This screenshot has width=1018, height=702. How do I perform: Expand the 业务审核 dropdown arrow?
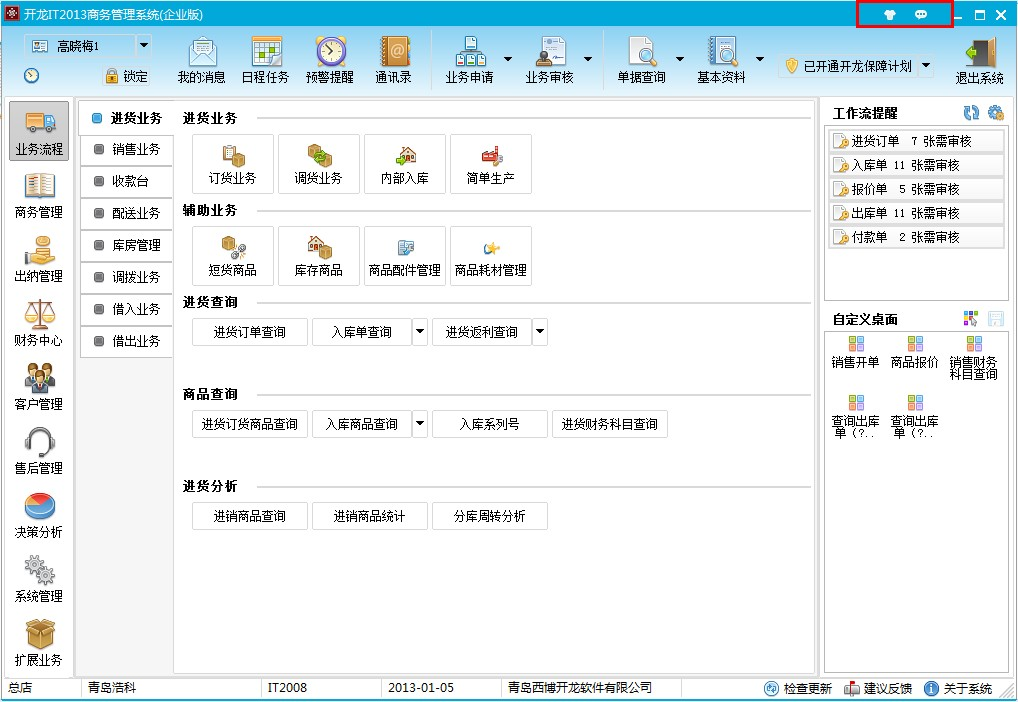tap(588, 59)
